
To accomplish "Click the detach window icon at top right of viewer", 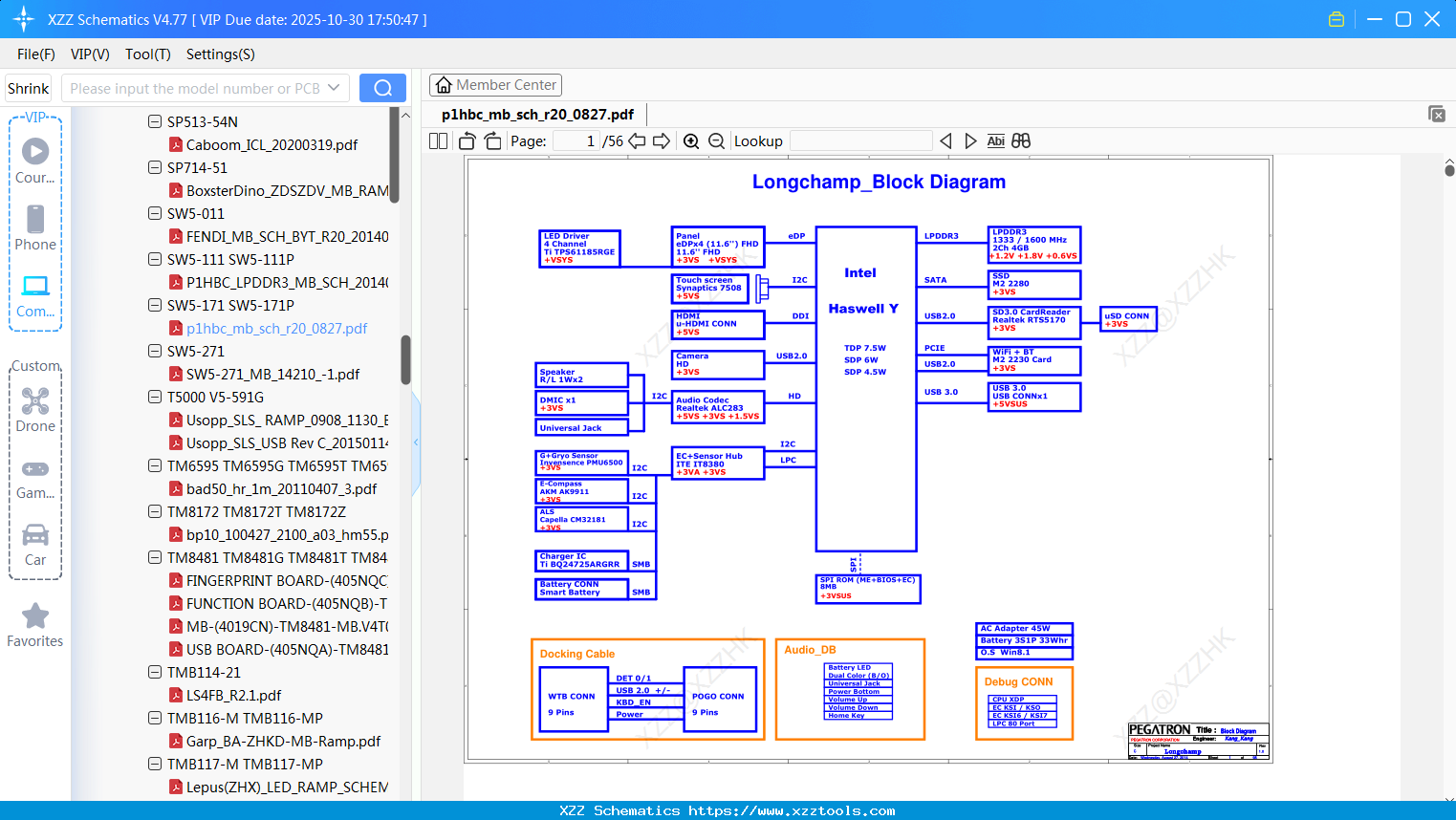I will tap(1437, 114).
